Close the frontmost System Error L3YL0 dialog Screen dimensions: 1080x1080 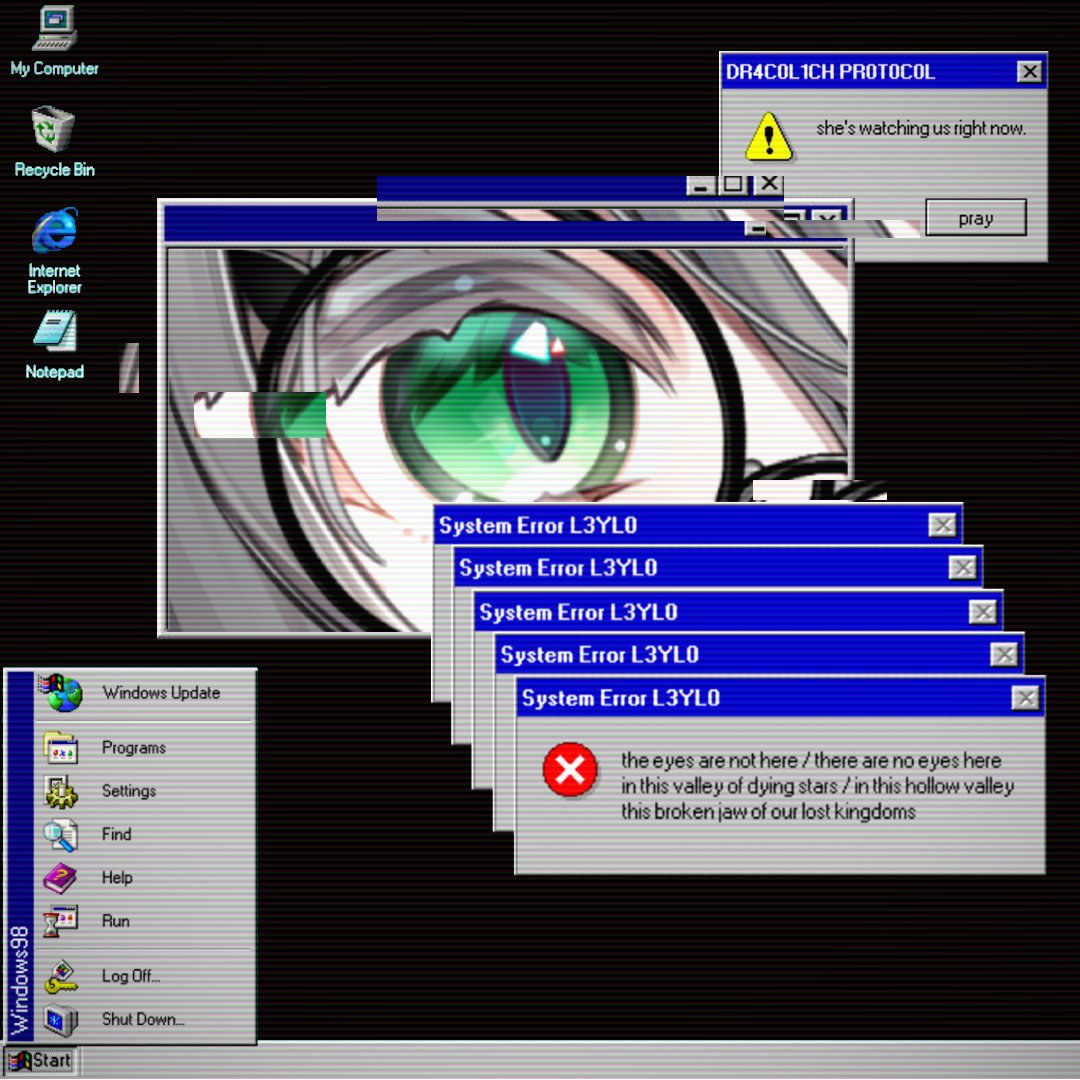[1025, 698]
